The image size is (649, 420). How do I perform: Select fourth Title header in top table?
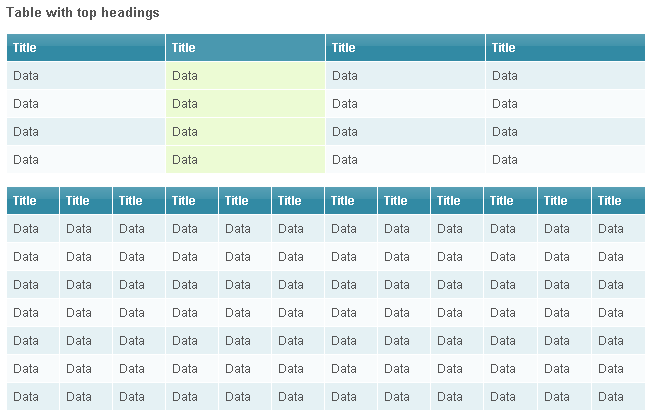coord(504,47)
